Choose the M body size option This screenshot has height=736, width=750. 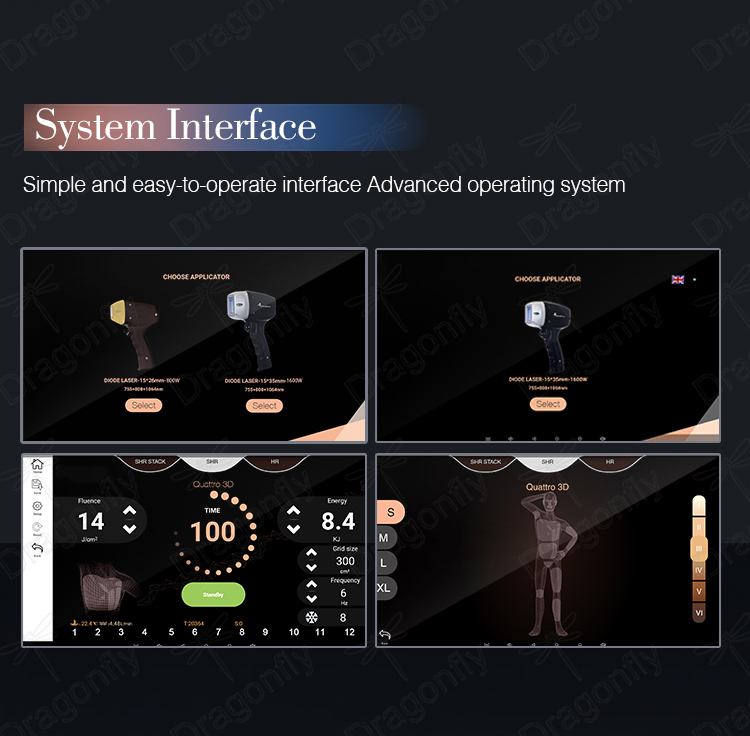pyautogui.click(x=384, y=538)
